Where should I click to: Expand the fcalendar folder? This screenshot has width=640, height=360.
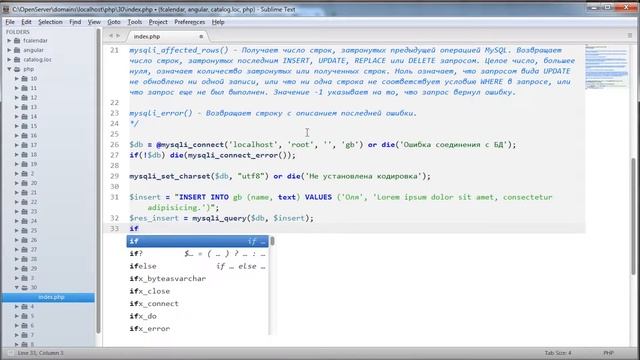9,40
